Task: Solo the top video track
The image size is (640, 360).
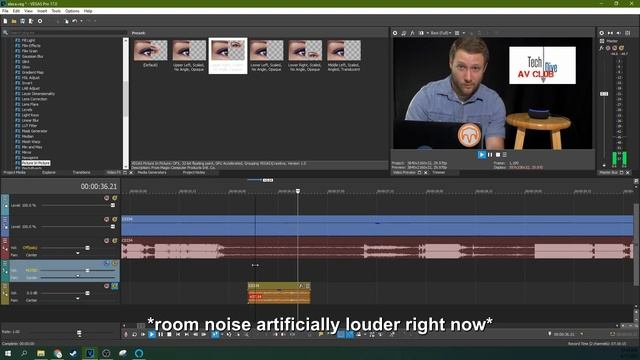Action: click(115, 198)
